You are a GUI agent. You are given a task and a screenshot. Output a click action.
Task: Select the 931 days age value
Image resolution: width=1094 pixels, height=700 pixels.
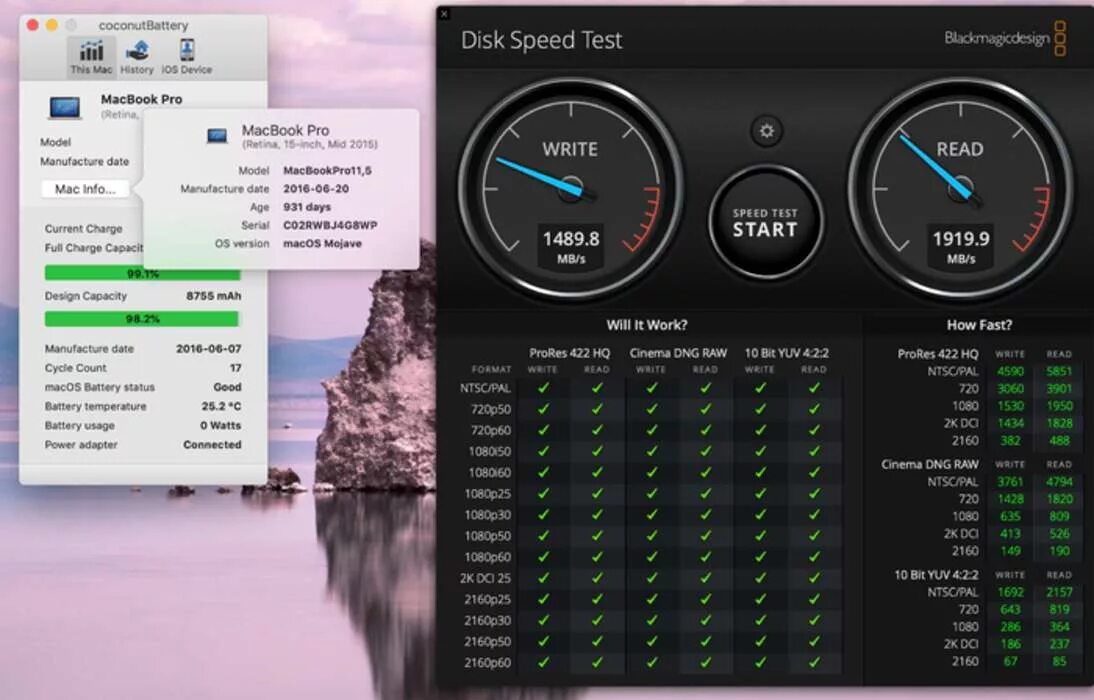tap(307, 207)
